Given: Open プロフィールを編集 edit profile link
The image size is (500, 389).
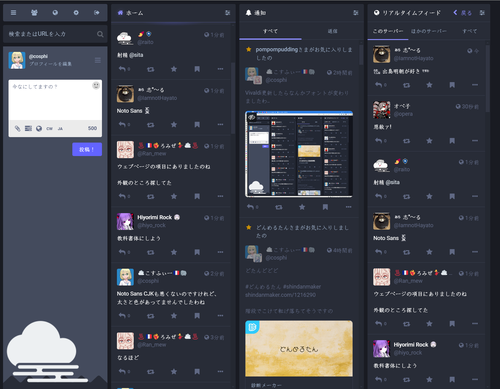Looking at the screenshot, I should click(x=50, y=64).
